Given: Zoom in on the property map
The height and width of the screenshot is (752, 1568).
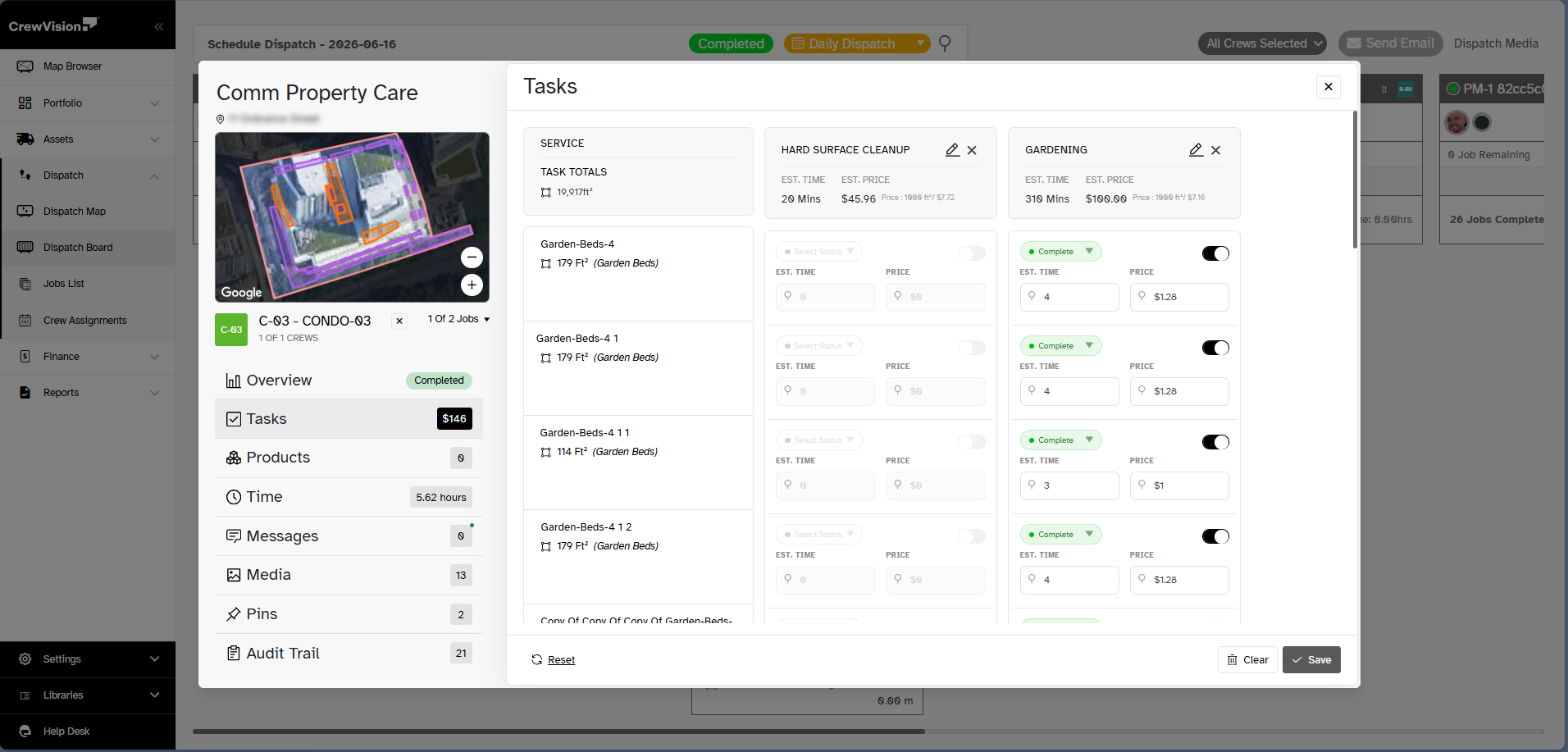Looking at the screenshot, I should 472,285.
